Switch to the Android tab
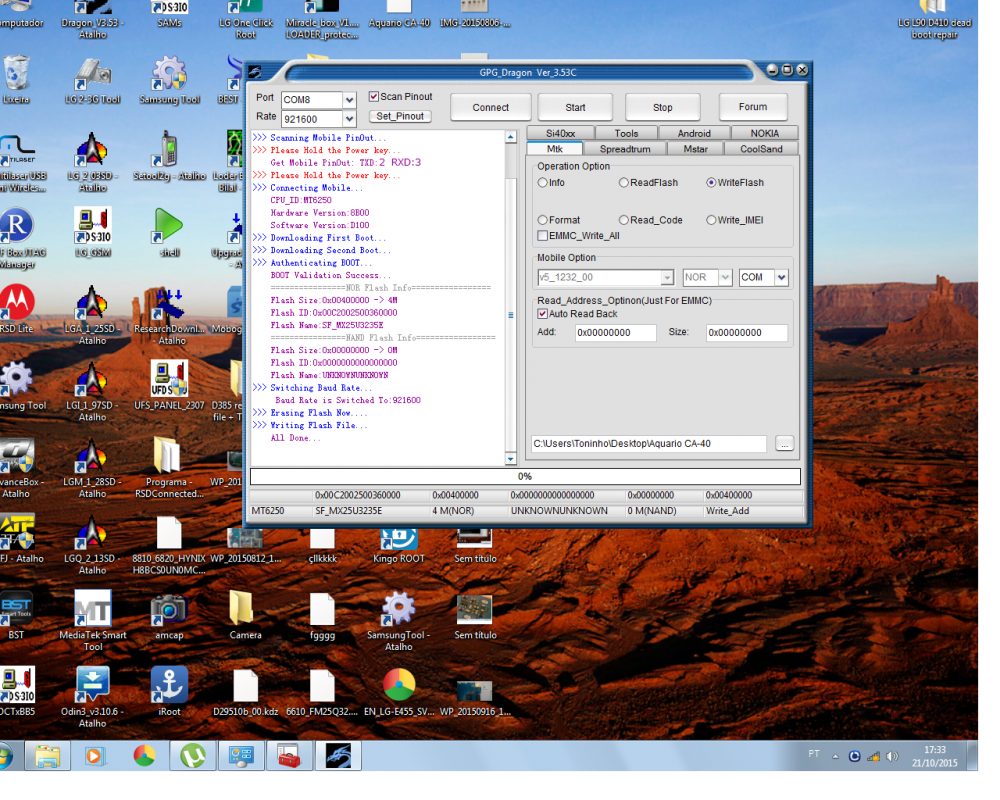 pyautogui.click(x=694, y=133)
